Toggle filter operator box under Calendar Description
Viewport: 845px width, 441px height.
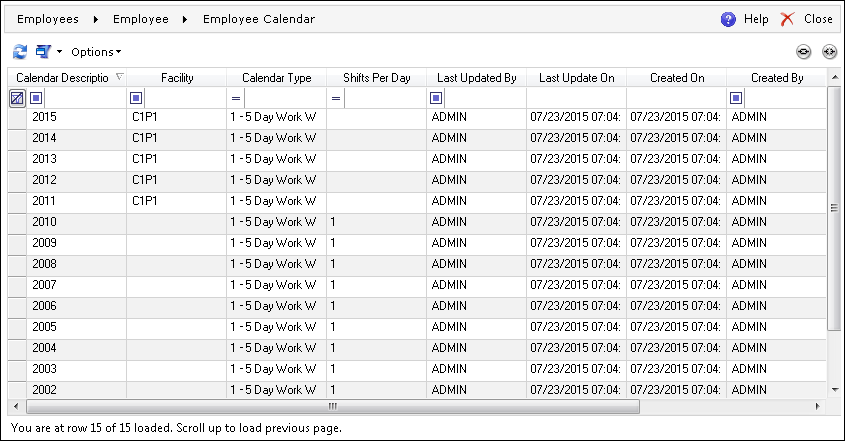click(36, 98)
